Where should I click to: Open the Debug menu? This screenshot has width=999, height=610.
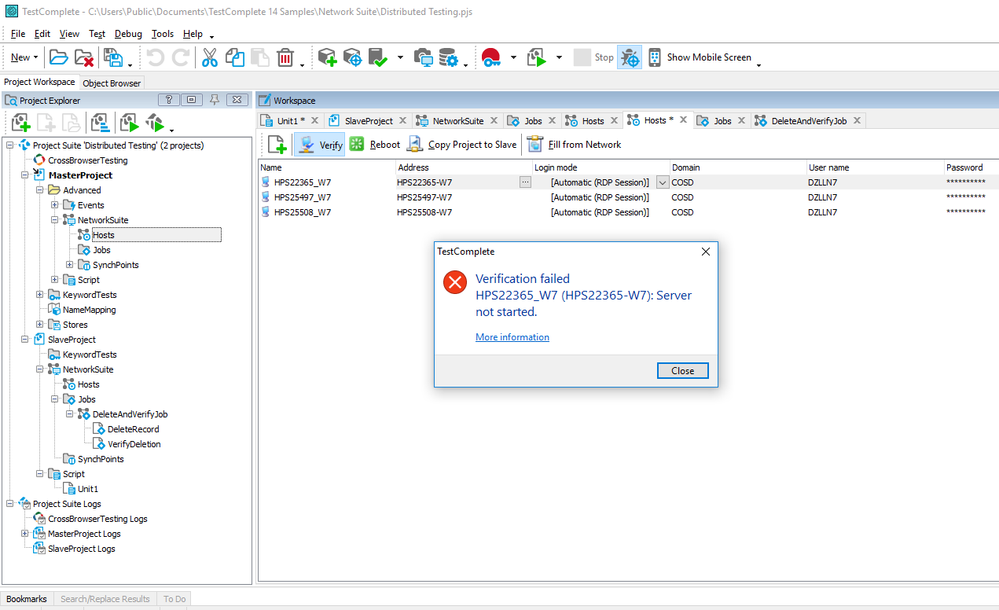128,34
